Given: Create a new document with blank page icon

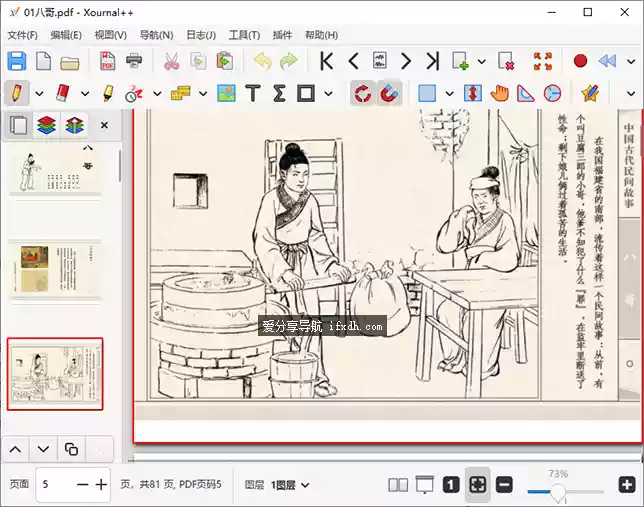Looking at the screenshot, I should 44,61.
